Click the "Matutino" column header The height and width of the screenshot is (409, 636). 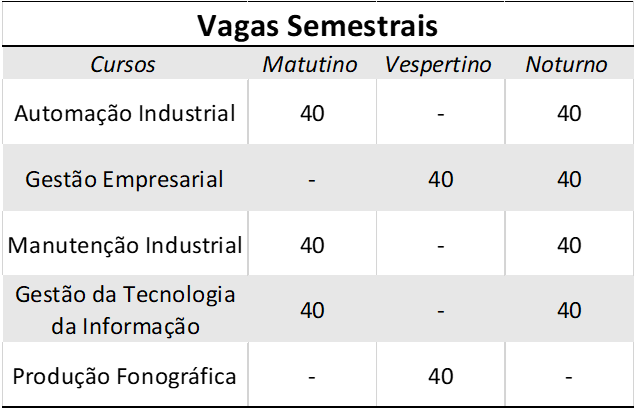(x=310, y=65)
